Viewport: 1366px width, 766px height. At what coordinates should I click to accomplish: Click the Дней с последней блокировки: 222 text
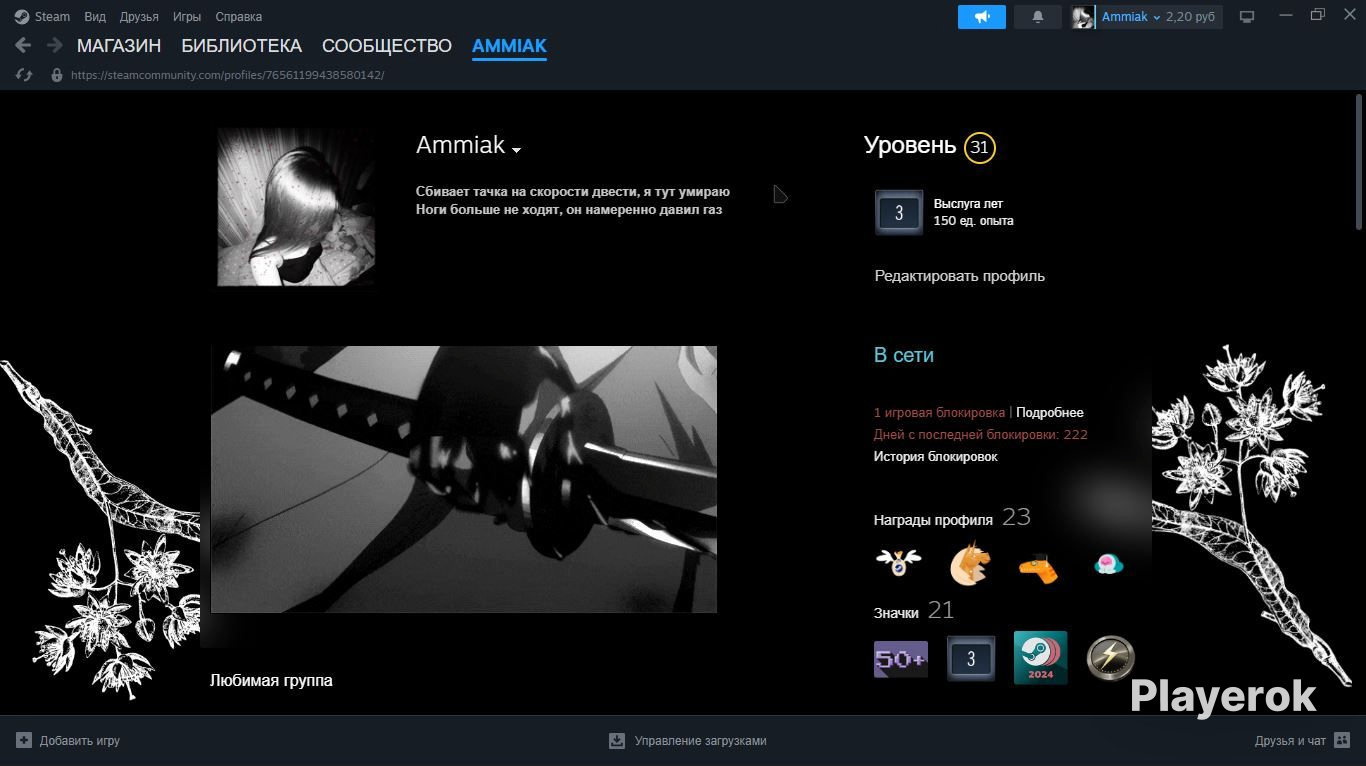(x=981, y=434)
